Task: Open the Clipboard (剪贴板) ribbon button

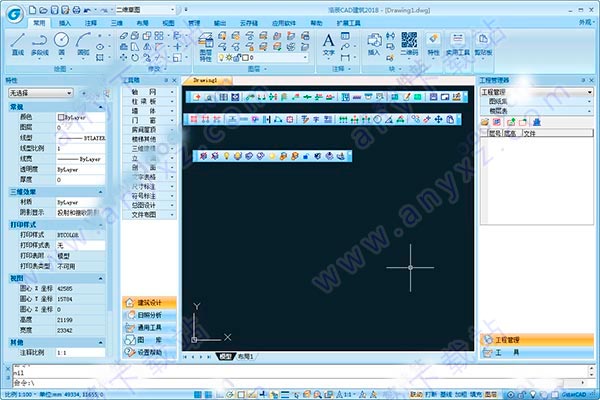Action: (483, 44)
